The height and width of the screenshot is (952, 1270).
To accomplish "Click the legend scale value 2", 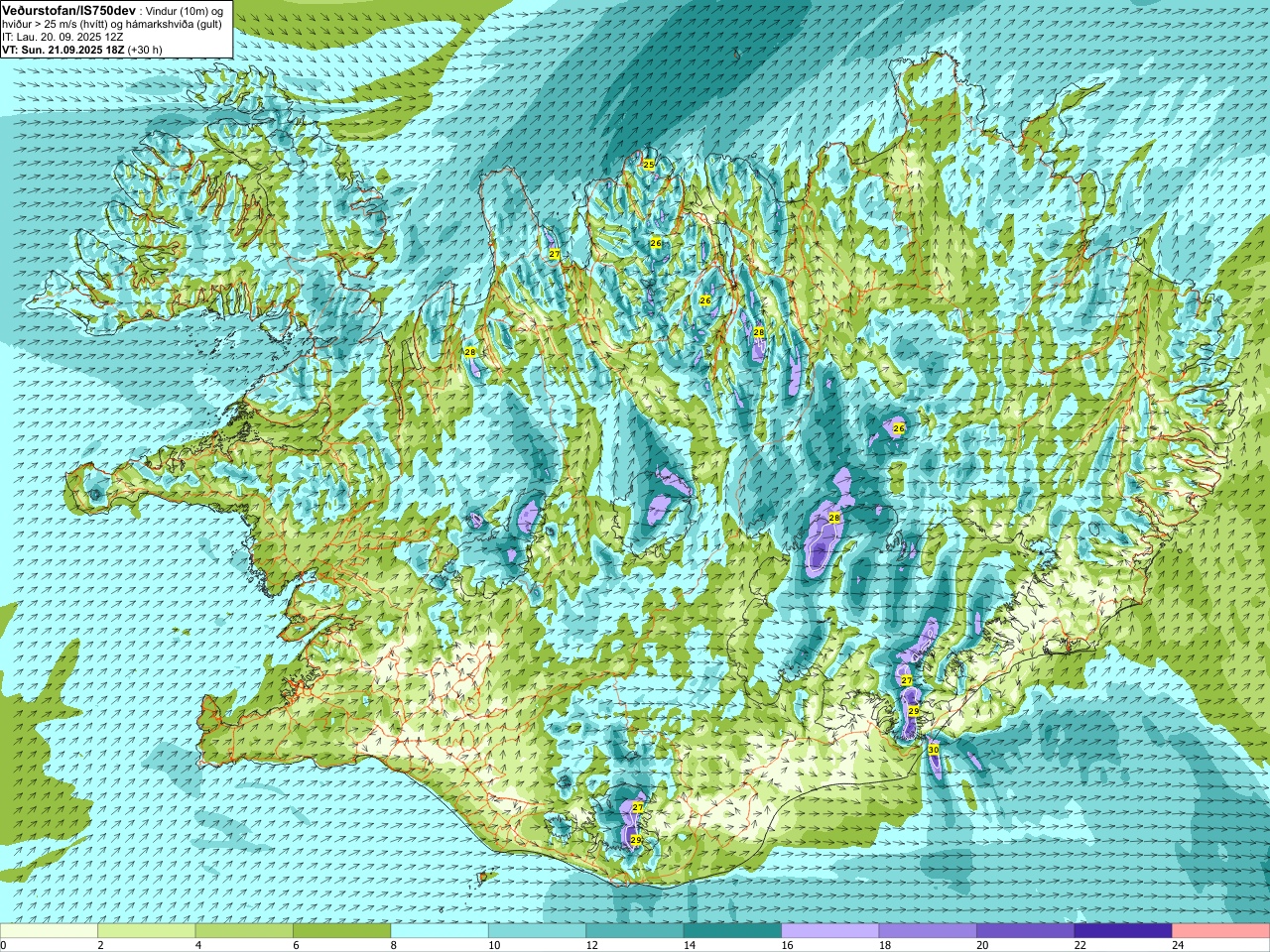I will 100,945.
